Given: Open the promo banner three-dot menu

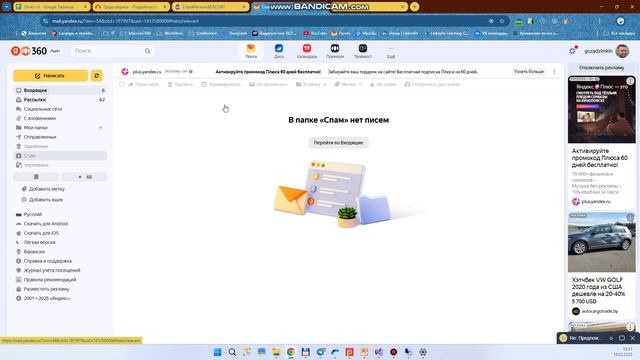Looking at the screenshot, I should click(554, 71).
